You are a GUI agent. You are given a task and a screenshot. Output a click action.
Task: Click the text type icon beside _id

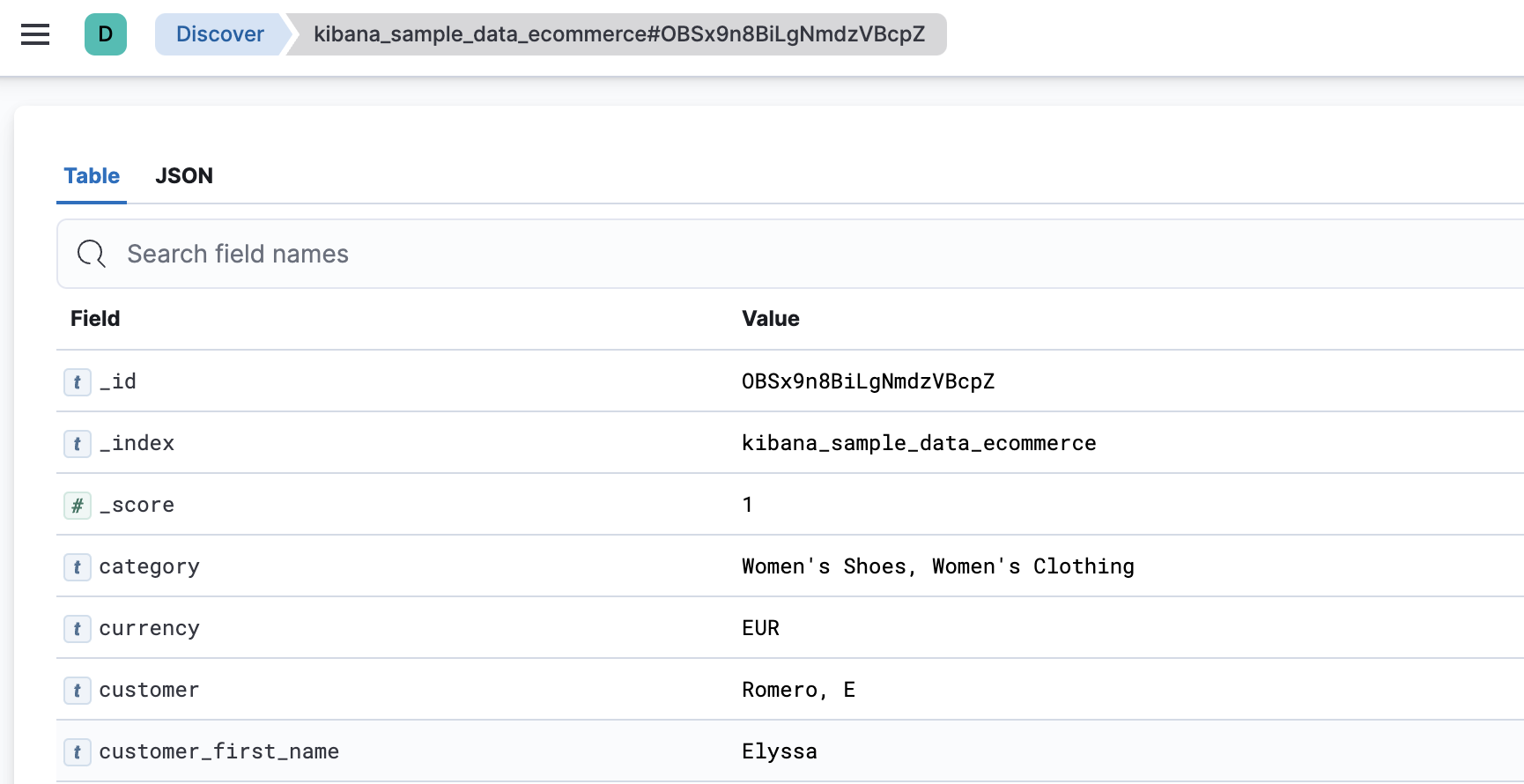tap(78, 382)
